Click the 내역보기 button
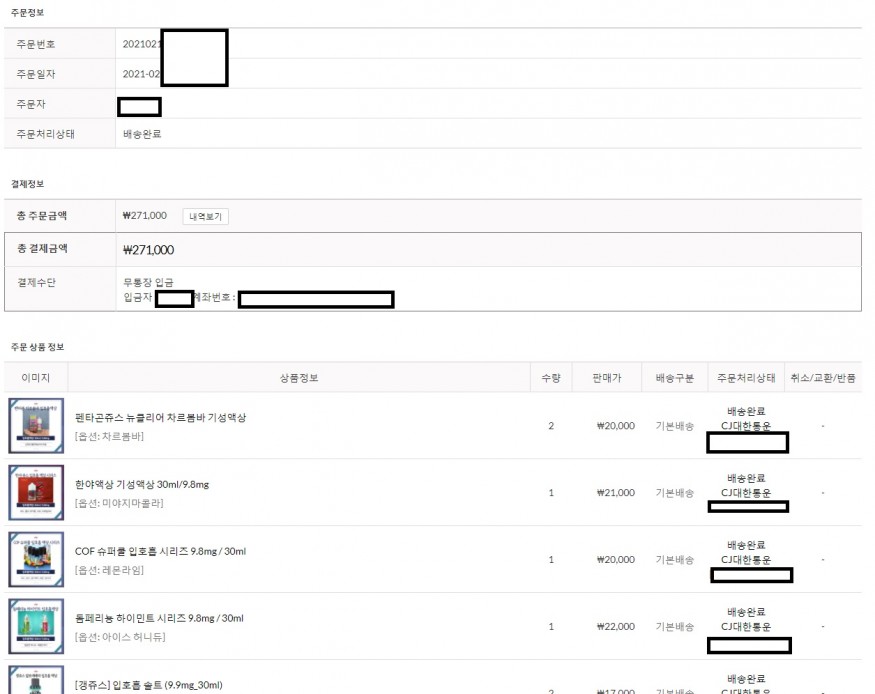The width and height of the screenshot is (875, 694). [205, 216]
